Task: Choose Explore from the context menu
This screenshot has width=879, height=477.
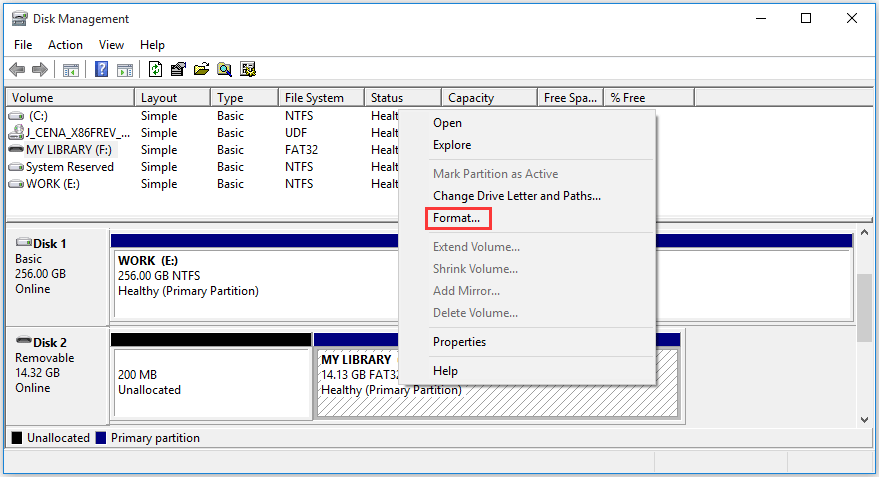Action: click(527, 145)
